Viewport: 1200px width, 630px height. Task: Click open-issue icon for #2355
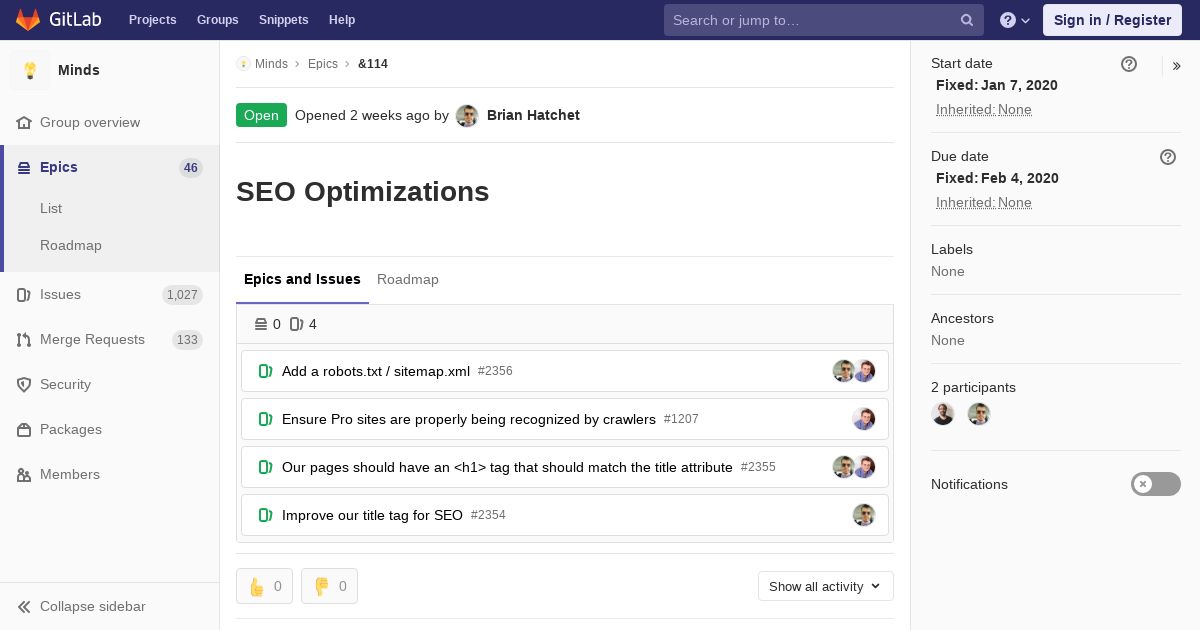(265, 467)
